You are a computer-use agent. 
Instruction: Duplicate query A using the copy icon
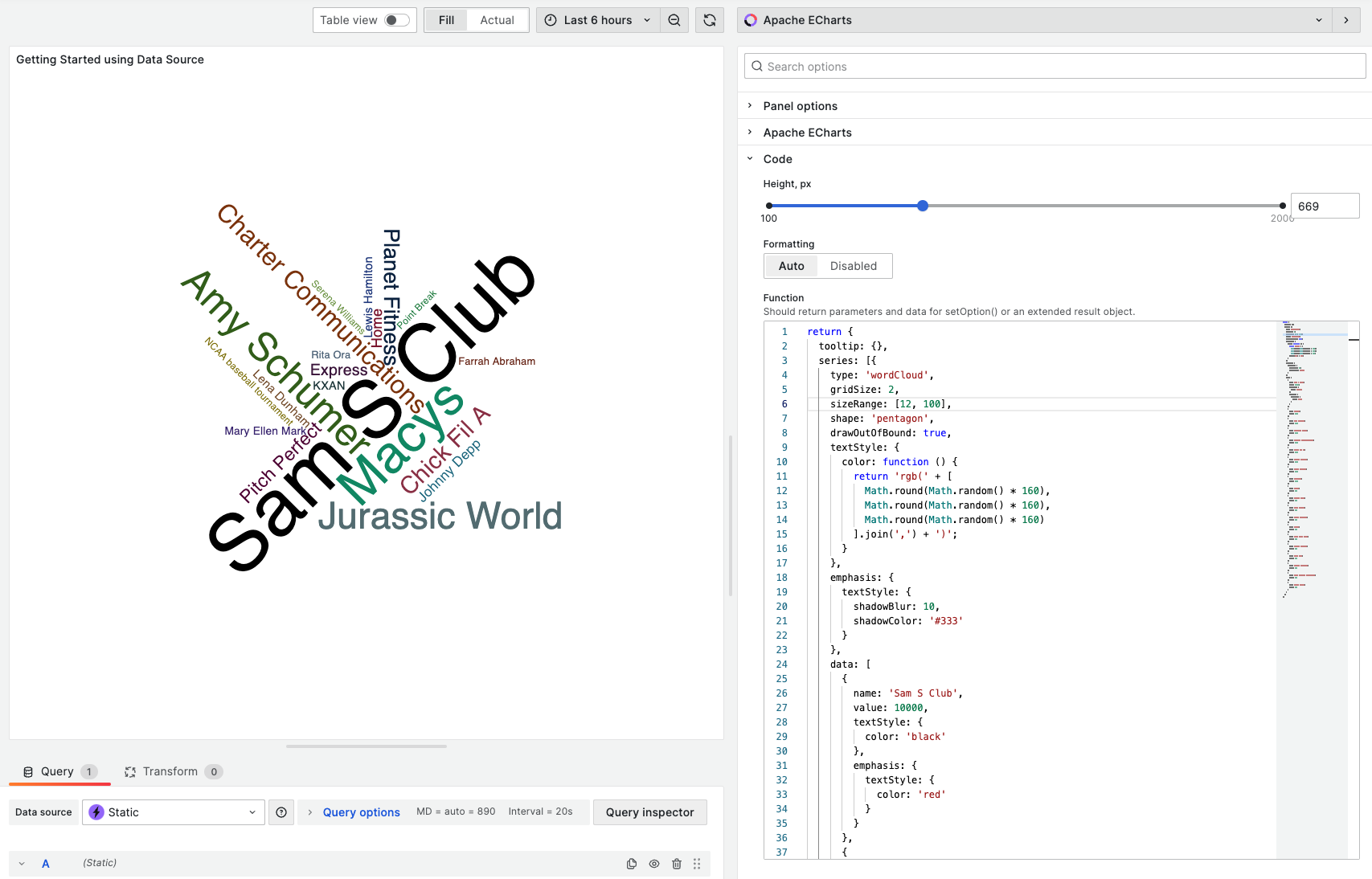pyautogui.click(x=632, y=863)
